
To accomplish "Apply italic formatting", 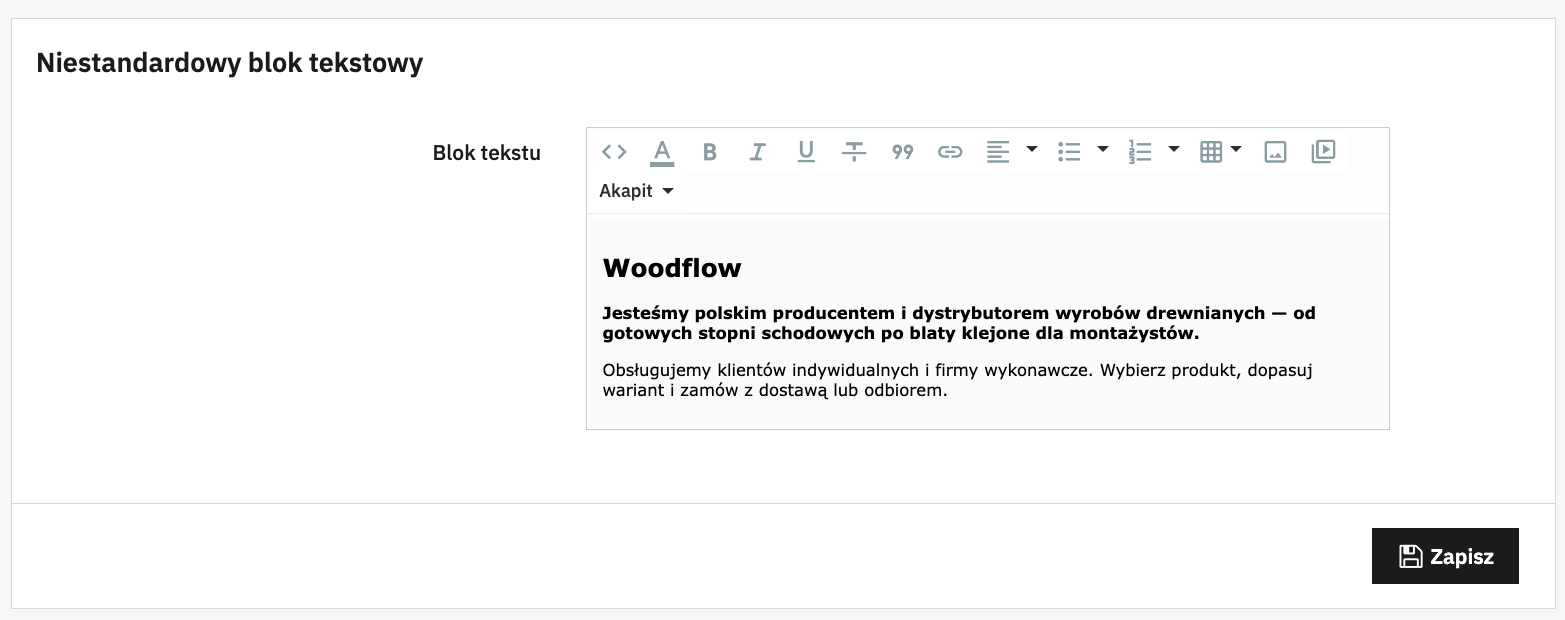I will point(758,152).
